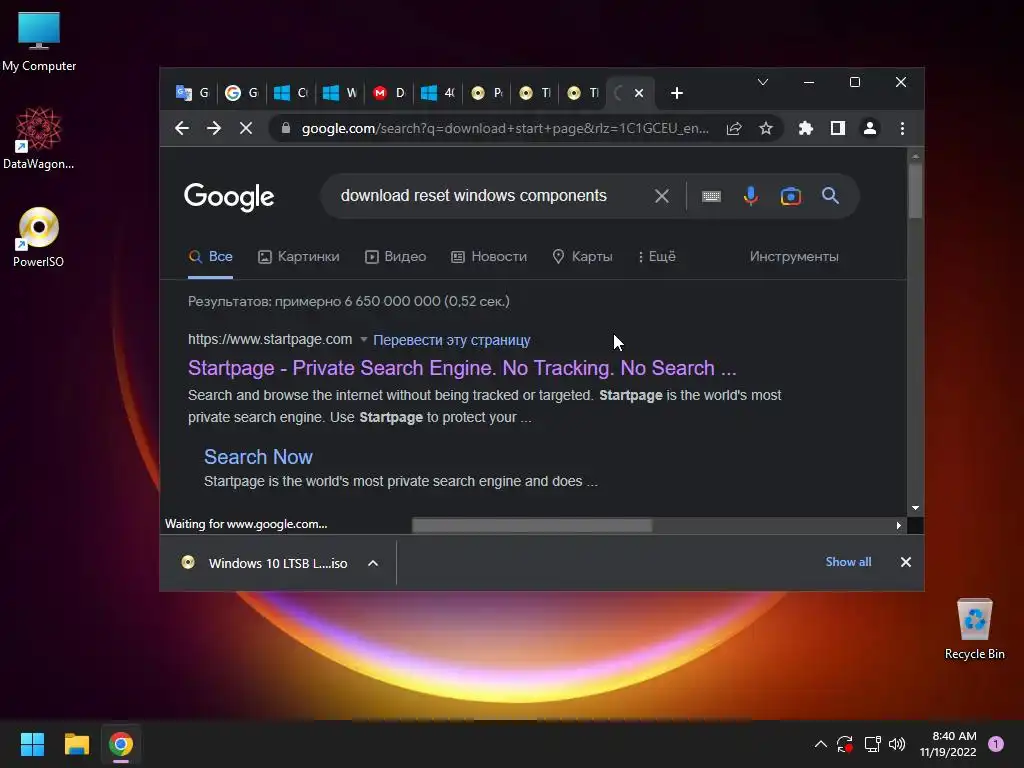Click the Chrome taskbar icon
The height and width of the screenshot is (768, 1024).
(x=121, y=744)
